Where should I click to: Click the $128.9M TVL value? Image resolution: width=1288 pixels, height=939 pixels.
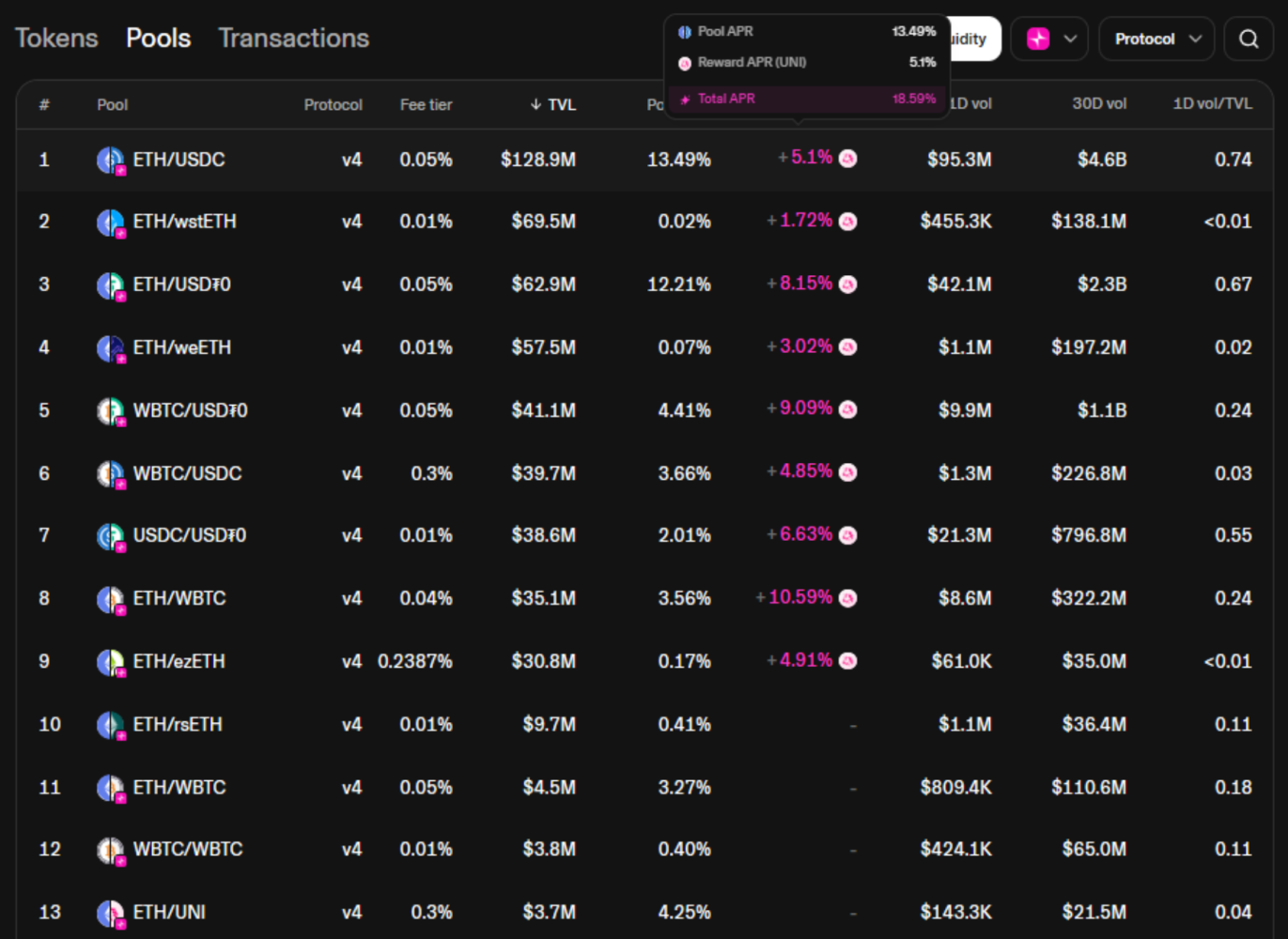pyautogui.click(x=538, y=160)
